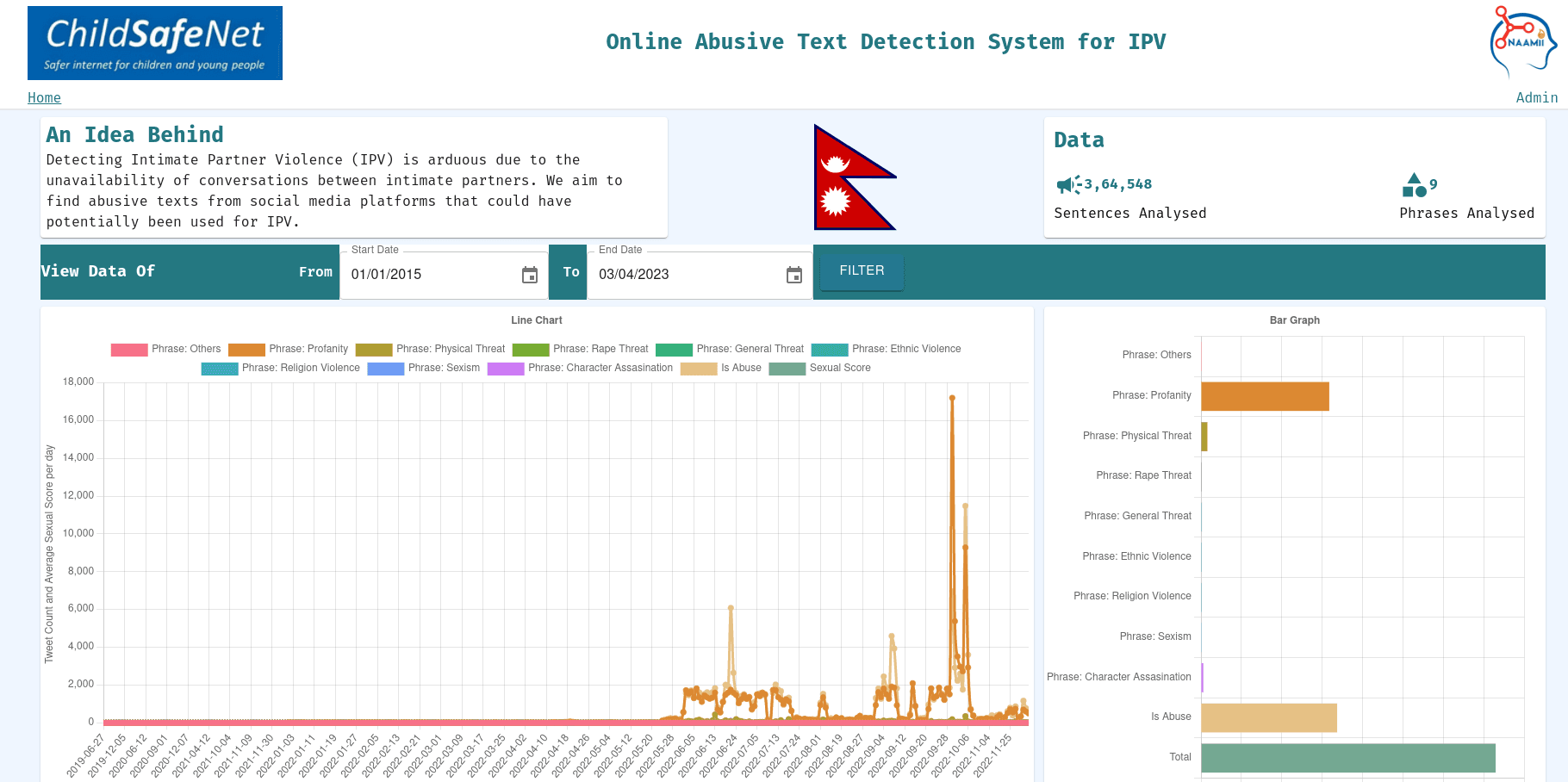Open the Admin link

coord(1536,98)
